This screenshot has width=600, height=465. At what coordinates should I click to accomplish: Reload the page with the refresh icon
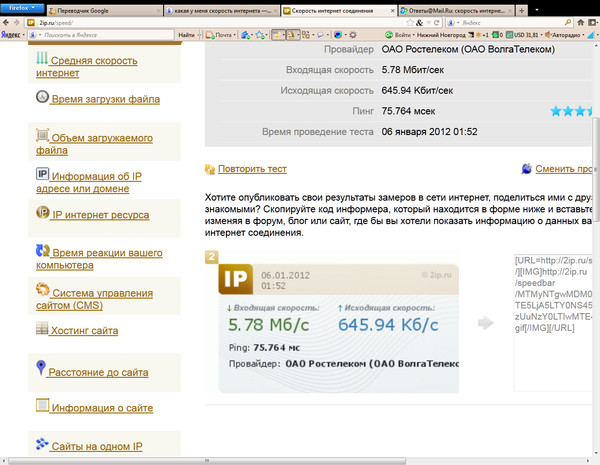click(436, 23)
